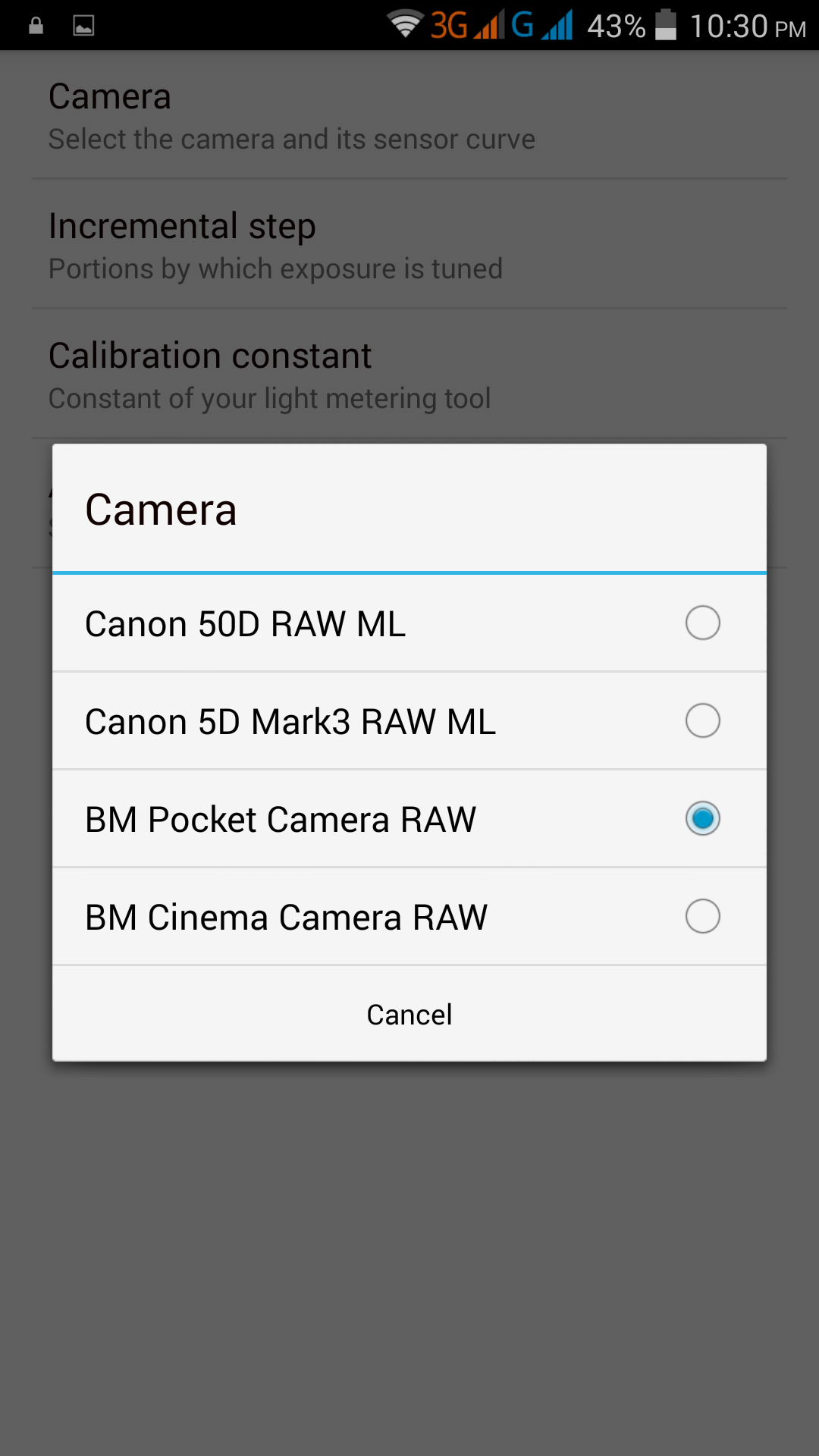Tap the Camera dialog title
This screenshot has width=819, height=1456.
tap(161, 509)
